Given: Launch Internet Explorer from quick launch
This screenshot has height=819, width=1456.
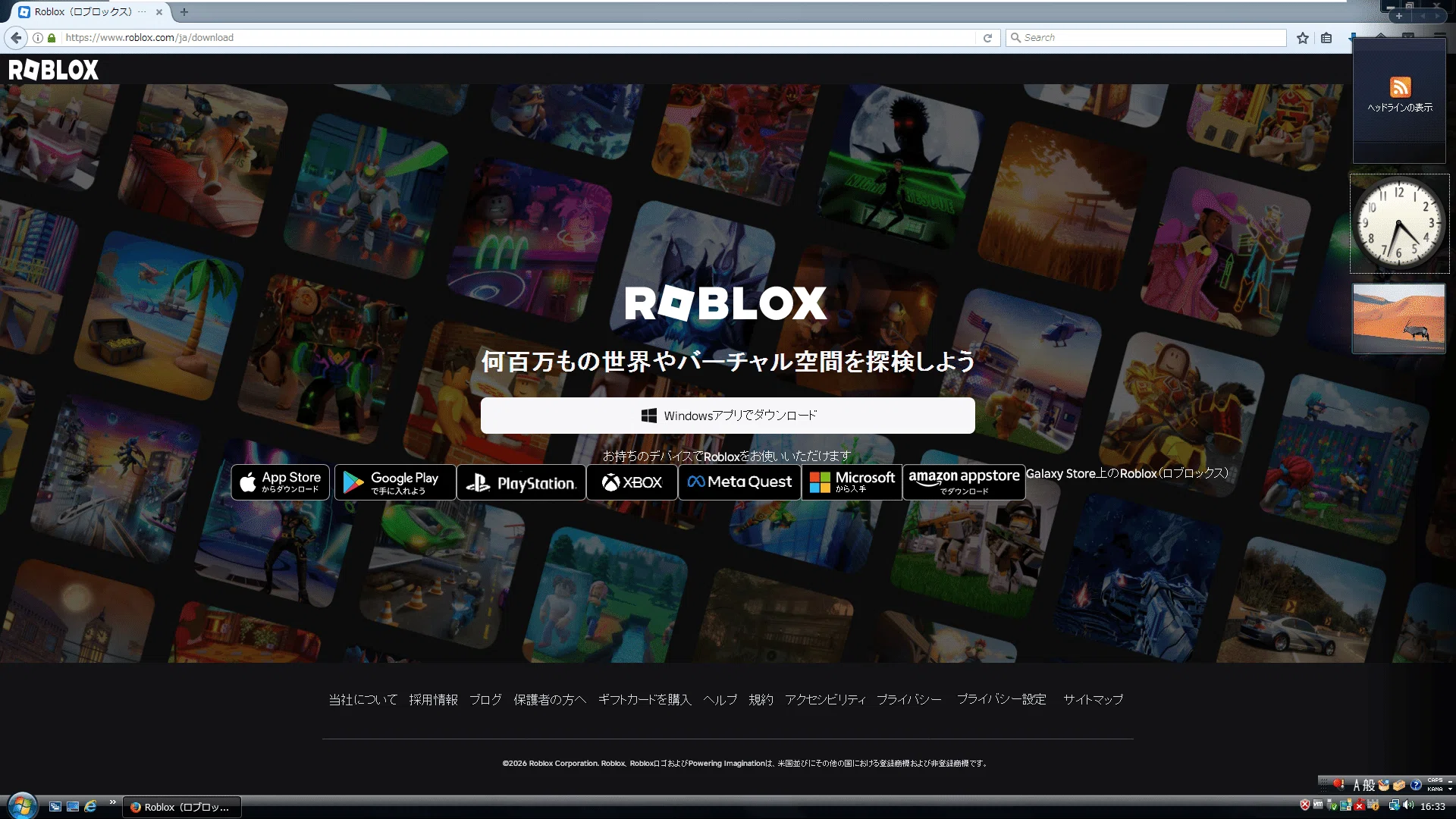Looking at the screenshot, I should pyautogui.click(x=90, y=807).
